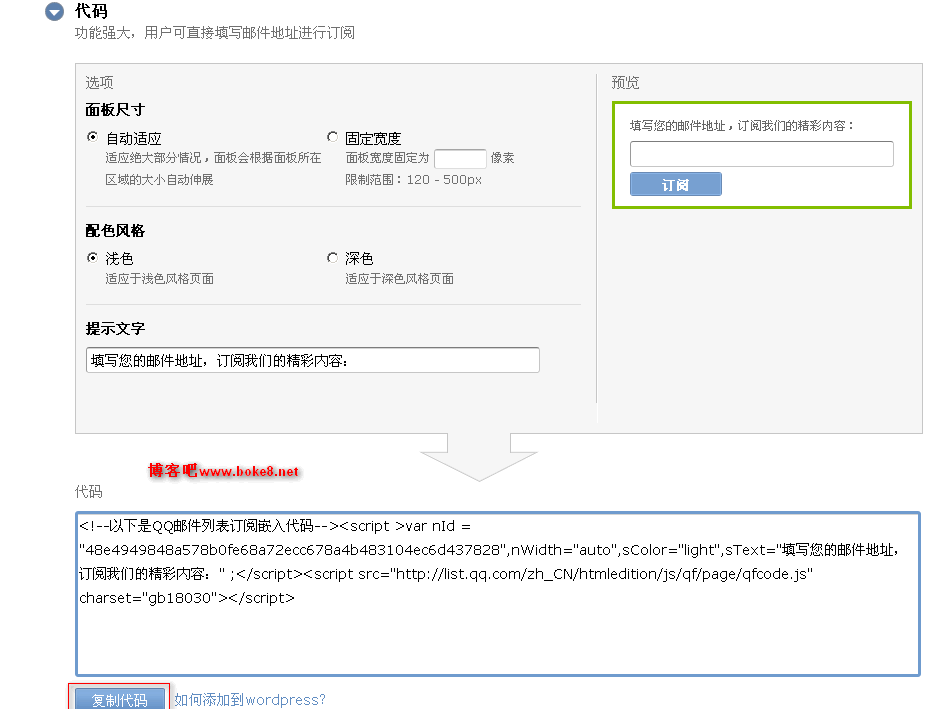Image resolution: width=943 pixels, height=709 pixels.
Task: Select the 自动适应 panel size option
Action: (x=92, y=137)
